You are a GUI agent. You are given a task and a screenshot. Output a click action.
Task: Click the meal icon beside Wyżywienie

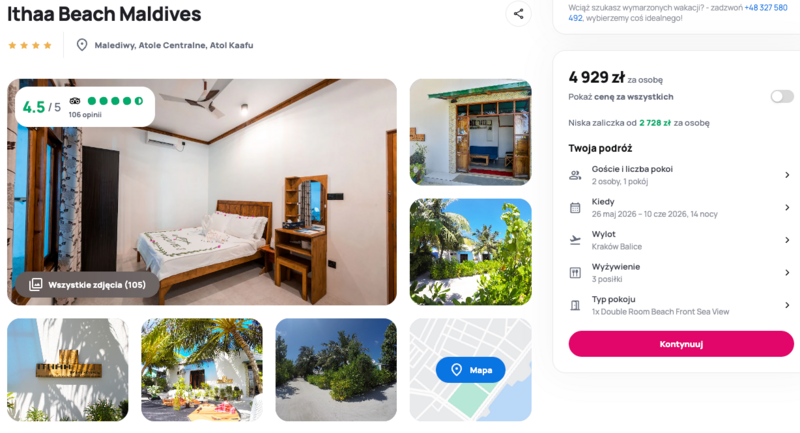(x=575, y=273)
